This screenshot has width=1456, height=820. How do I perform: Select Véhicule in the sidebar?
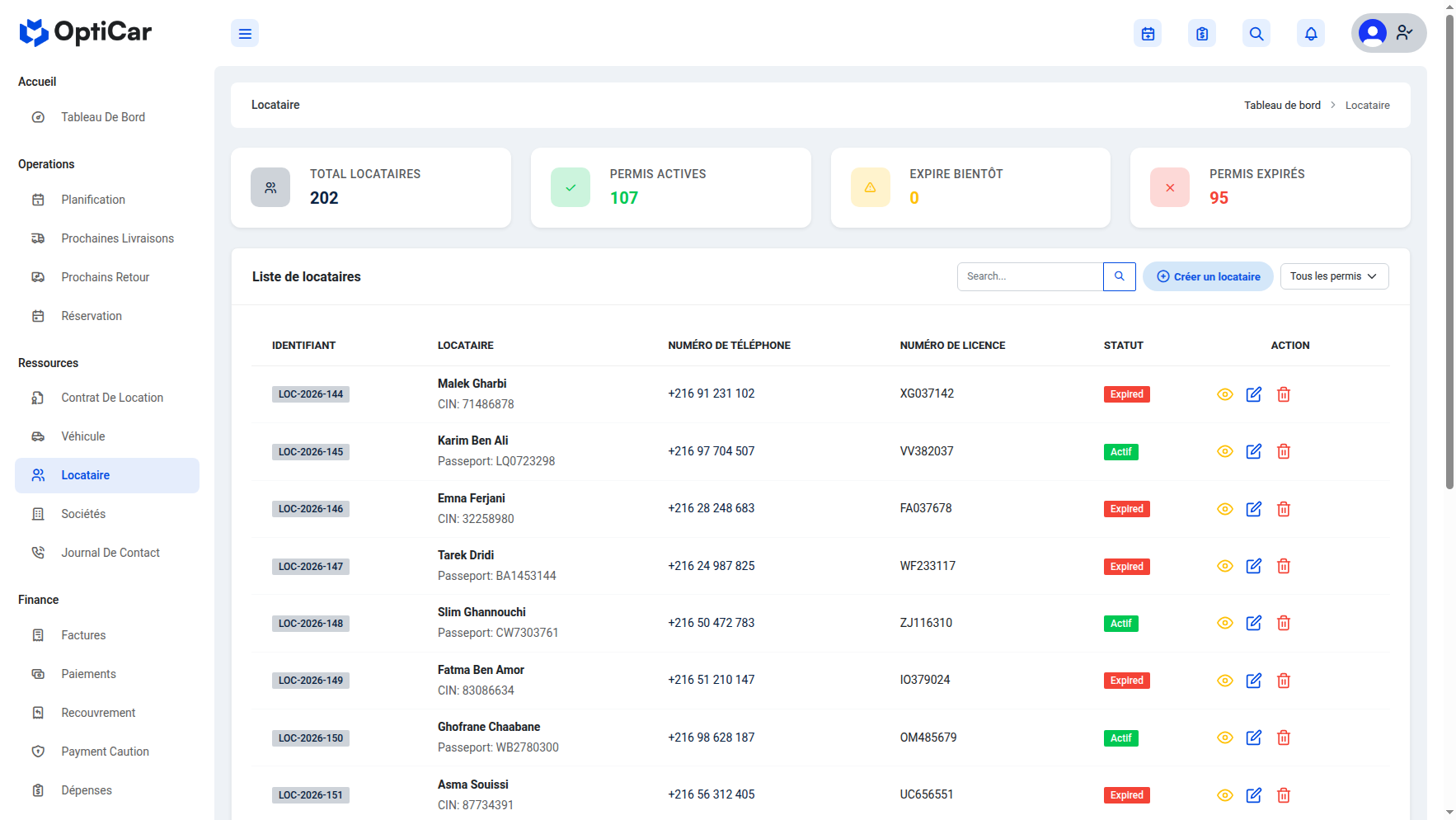pyautogui.click(x=107, y=436)
